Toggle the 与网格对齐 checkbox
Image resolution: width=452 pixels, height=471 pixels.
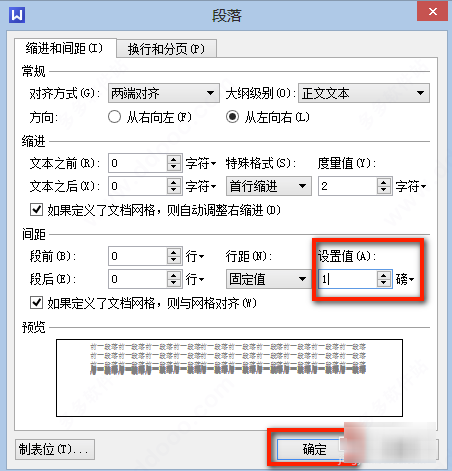[x=36, y=303]
